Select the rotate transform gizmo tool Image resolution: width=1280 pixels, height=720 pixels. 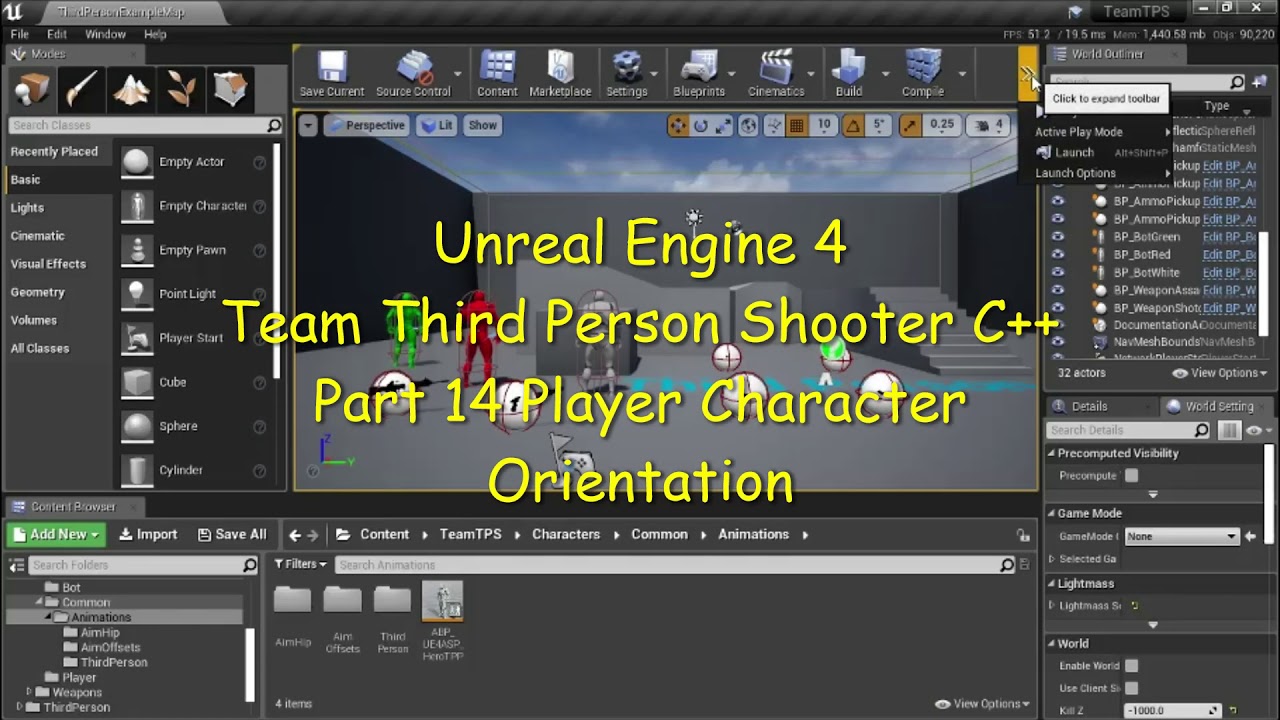point(701,125)
